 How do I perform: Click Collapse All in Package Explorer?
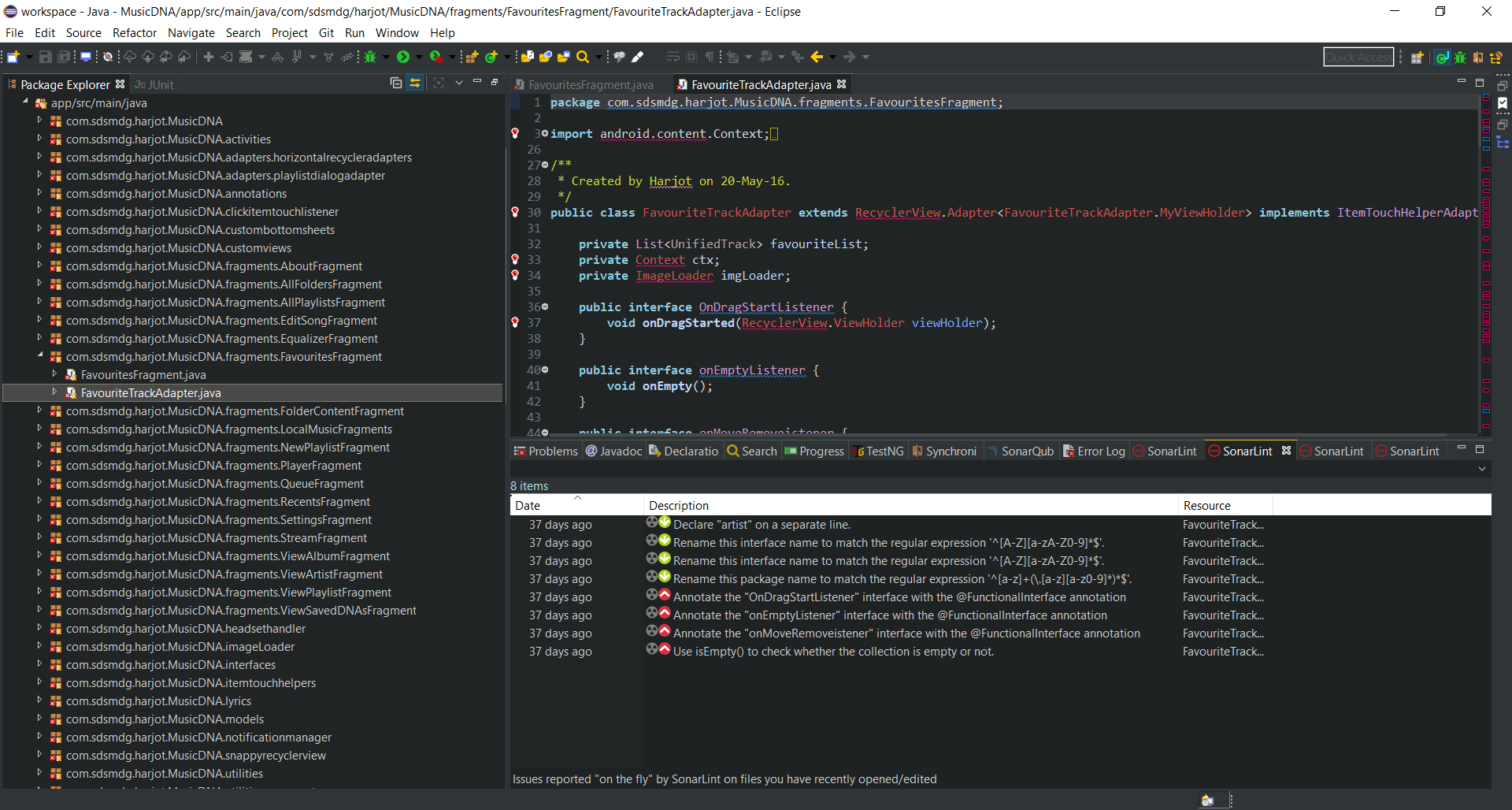pyautogui.click(x=396, y=84)
